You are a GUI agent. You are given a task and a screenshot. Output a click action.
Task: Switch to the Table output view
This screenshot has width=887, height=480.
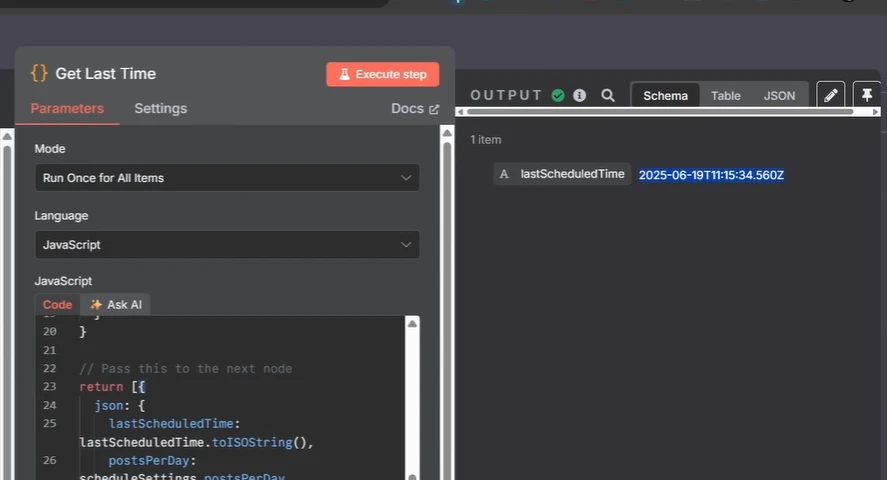click(725, 96)
